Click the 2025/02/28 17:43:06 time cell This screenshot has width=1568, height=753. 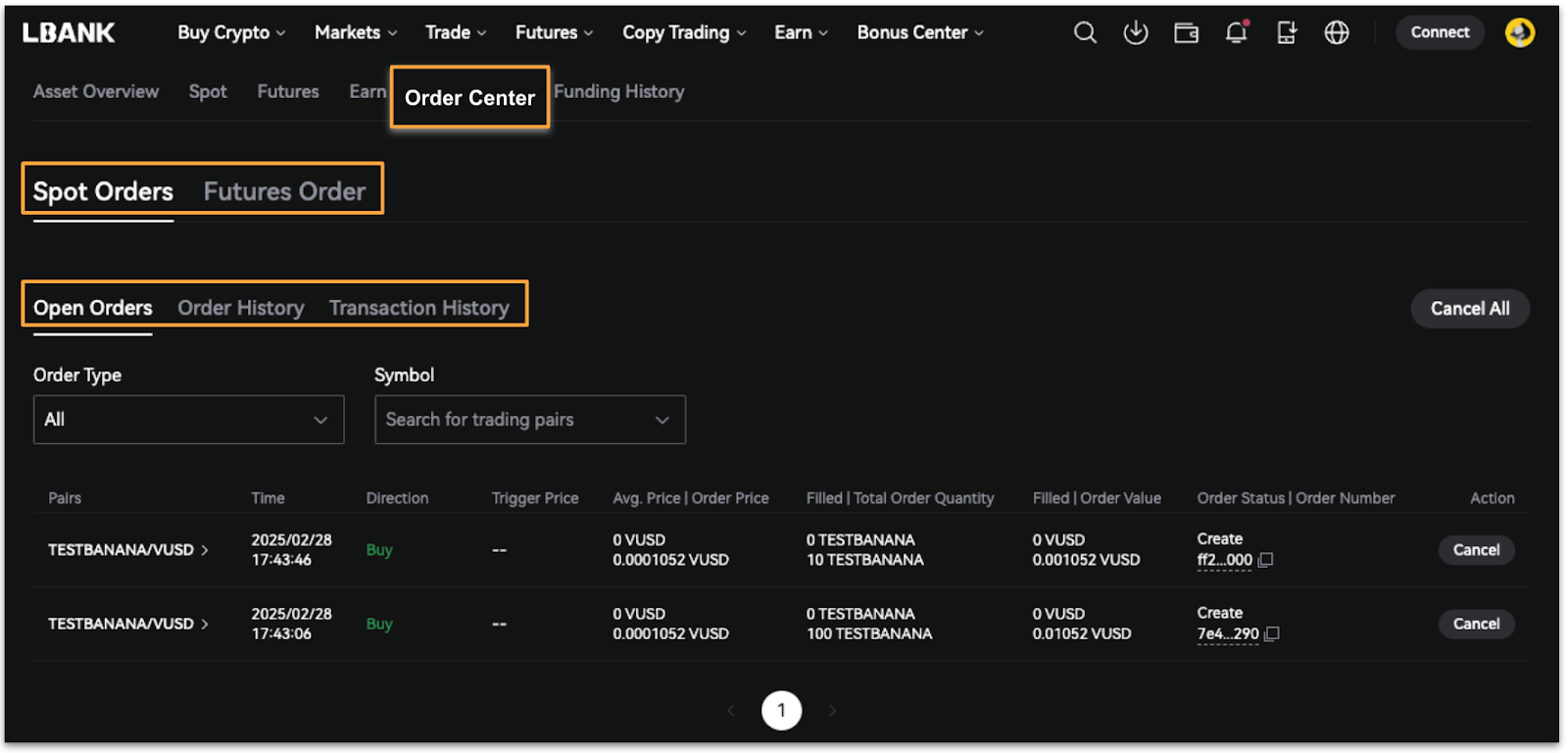(291, 624)
